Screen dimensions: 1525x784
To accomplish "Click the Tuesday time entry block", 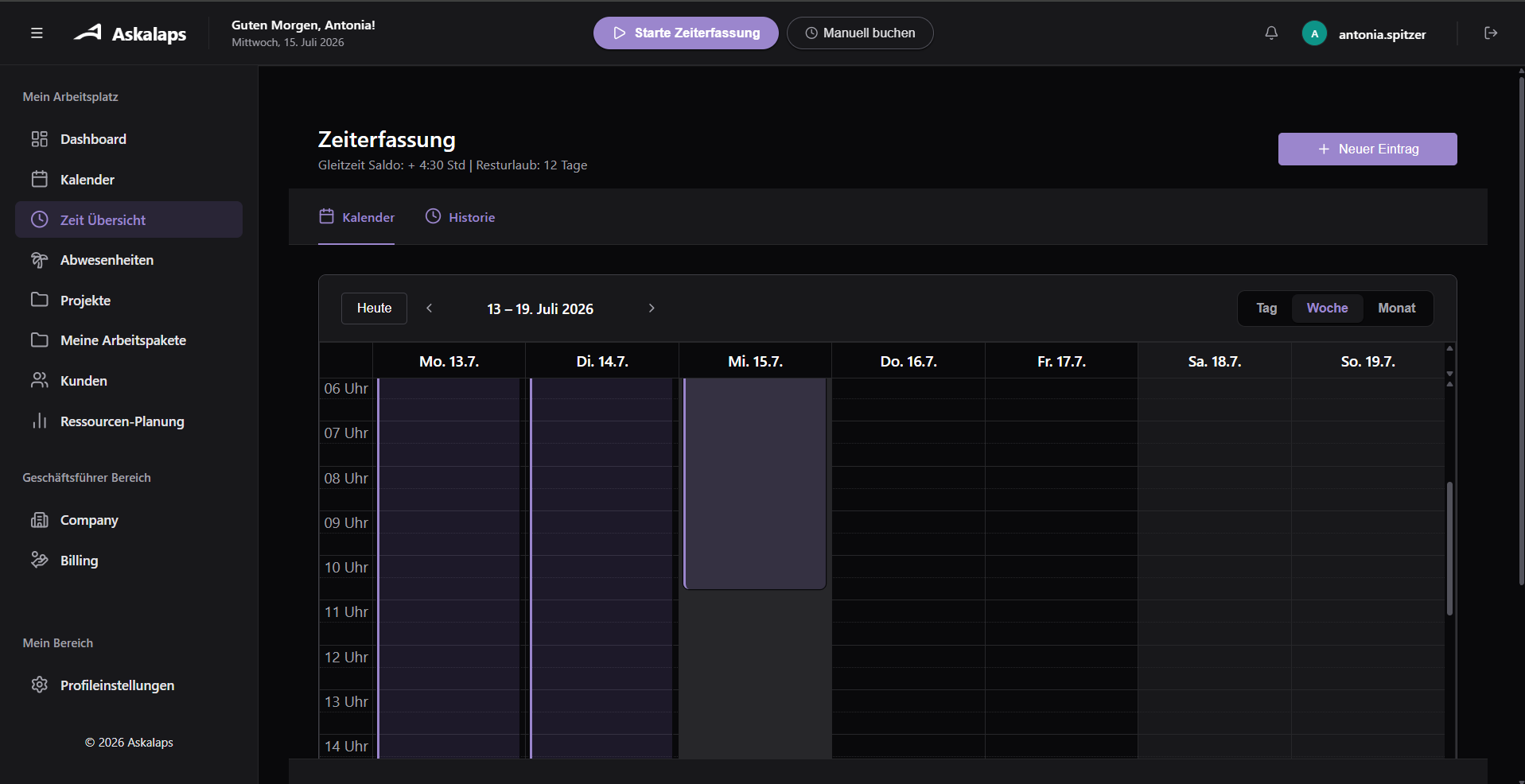I will 601,568.
